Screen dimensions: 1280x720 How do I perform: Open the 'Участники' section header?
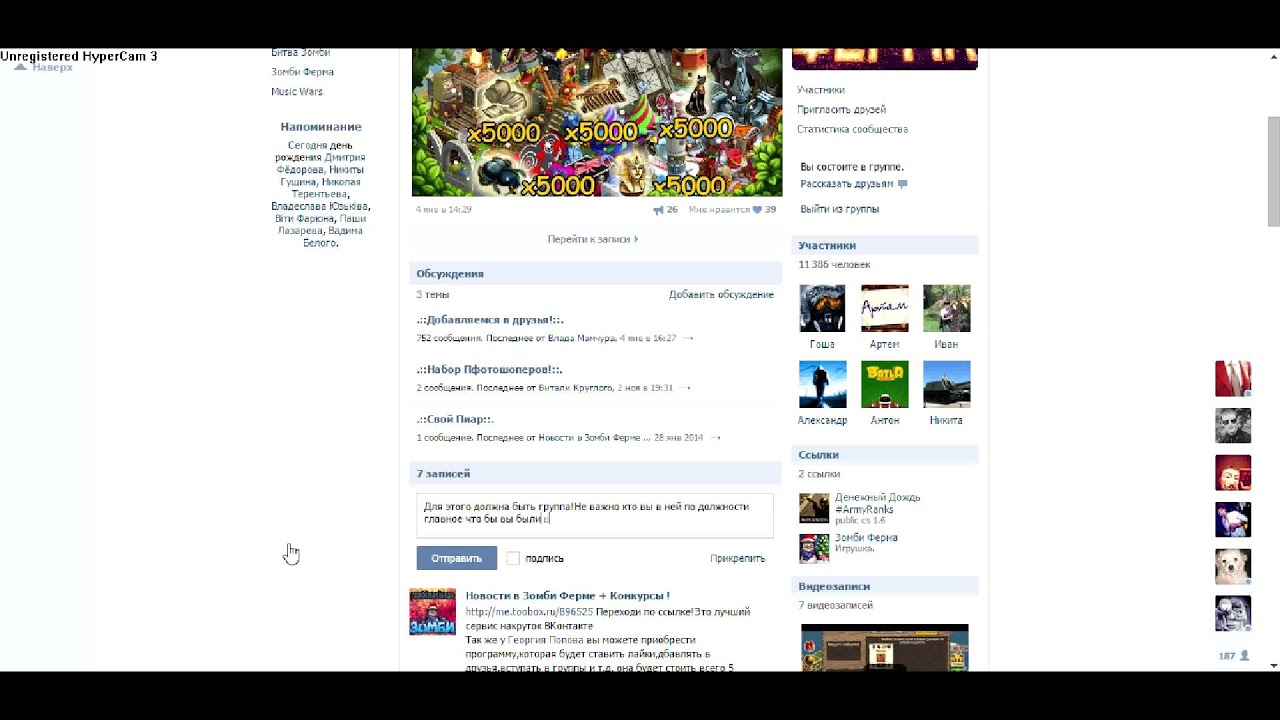[x=885, y=245]
